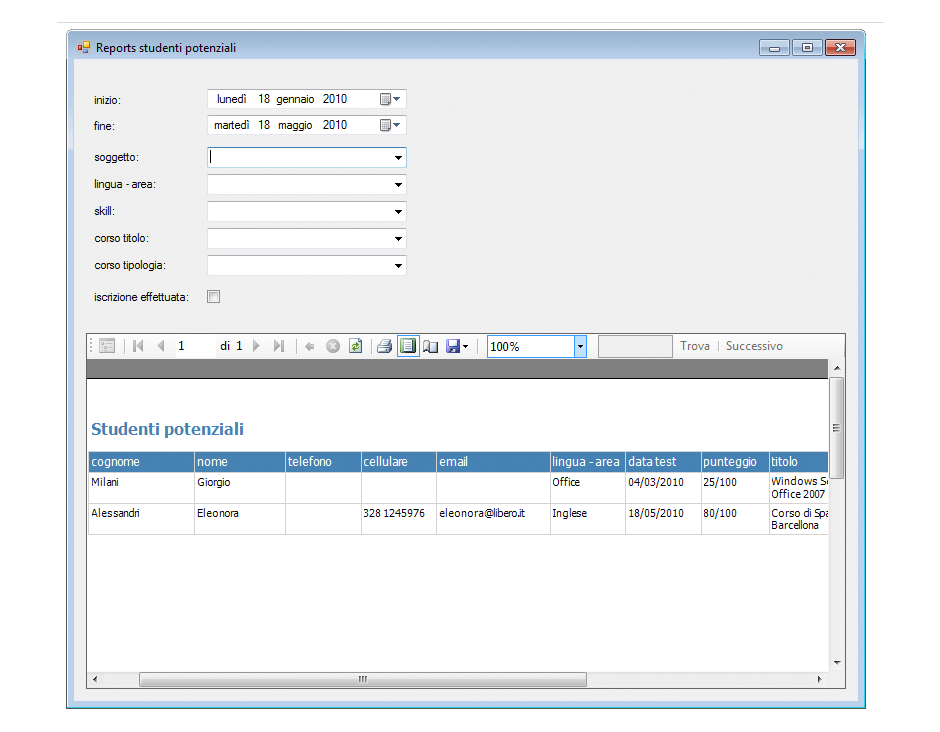
Task: Click the Successivo find-next link
Action: (x=754, y=346)
